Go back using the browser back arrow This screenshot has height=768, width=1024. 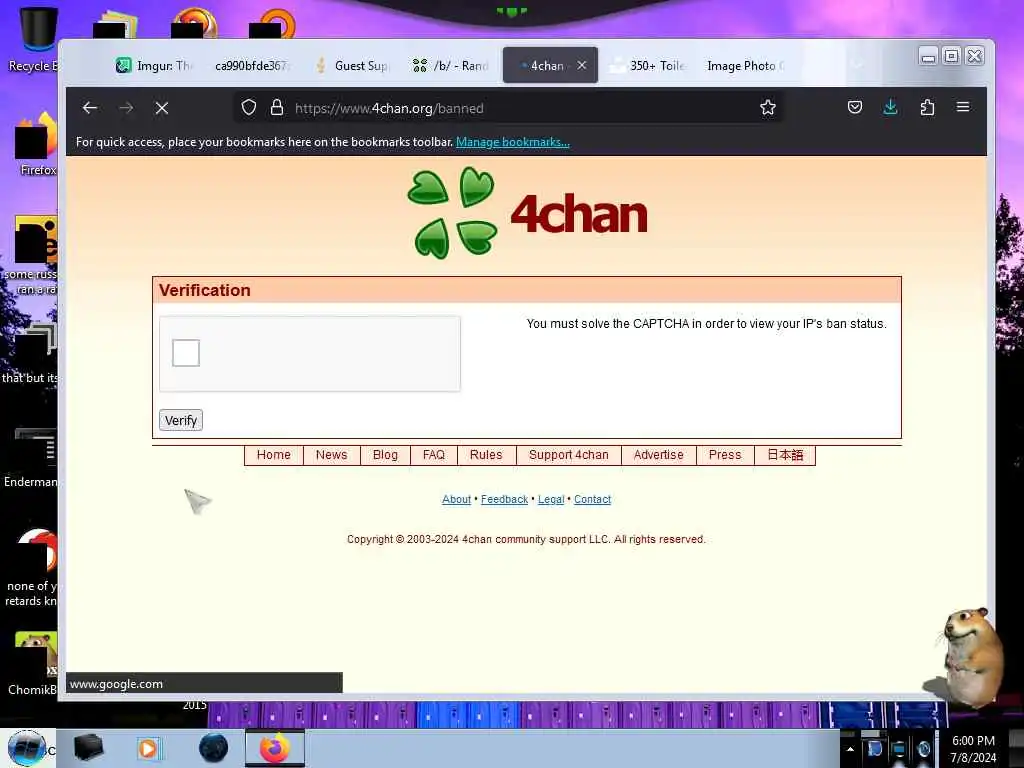click(90, 108)
